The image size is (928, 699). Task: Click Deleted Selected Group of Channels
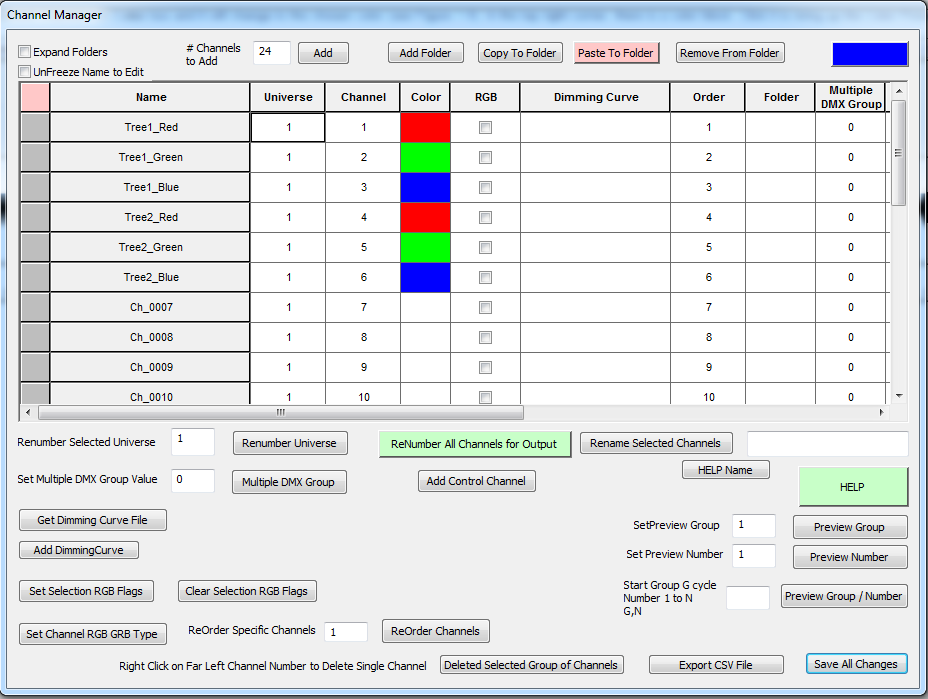click(x=531, y=665)
